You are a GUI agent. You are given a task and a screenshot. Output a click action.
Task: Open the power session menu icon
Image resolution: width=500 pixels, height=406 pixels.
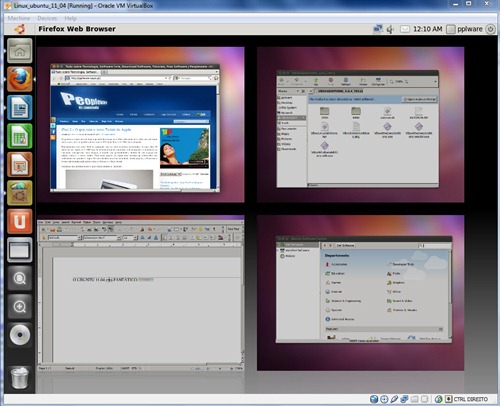click(x=490, y=29)
